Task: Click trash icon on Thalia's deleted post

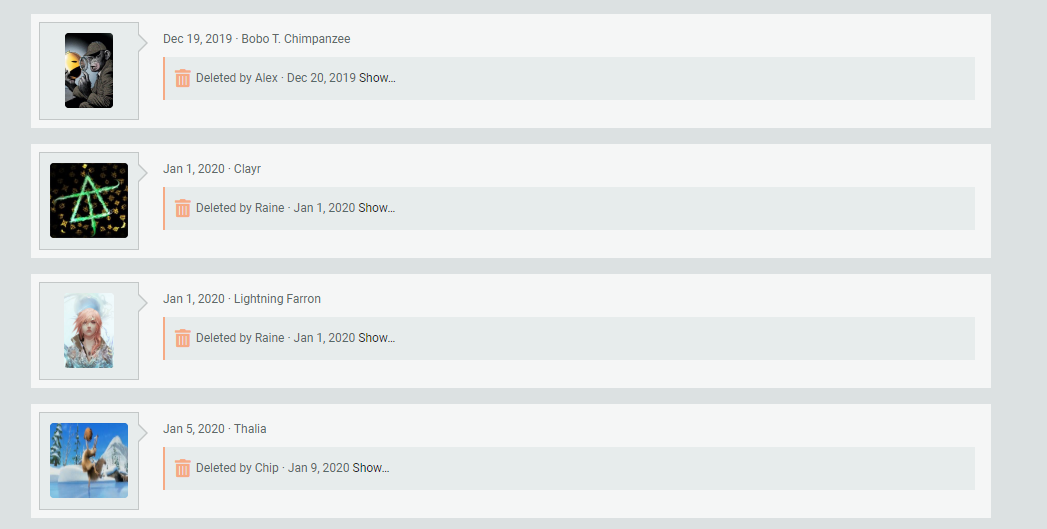Action: 182,468
